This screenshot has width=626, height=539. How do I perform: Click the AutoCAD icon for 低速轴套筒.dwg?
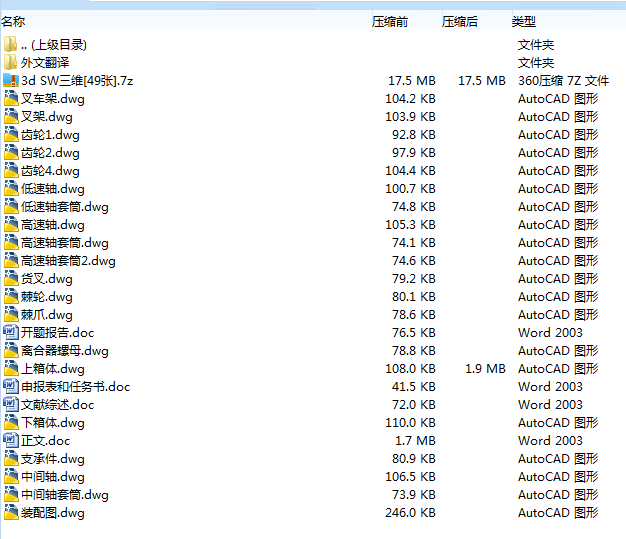(x=11, y=206)
